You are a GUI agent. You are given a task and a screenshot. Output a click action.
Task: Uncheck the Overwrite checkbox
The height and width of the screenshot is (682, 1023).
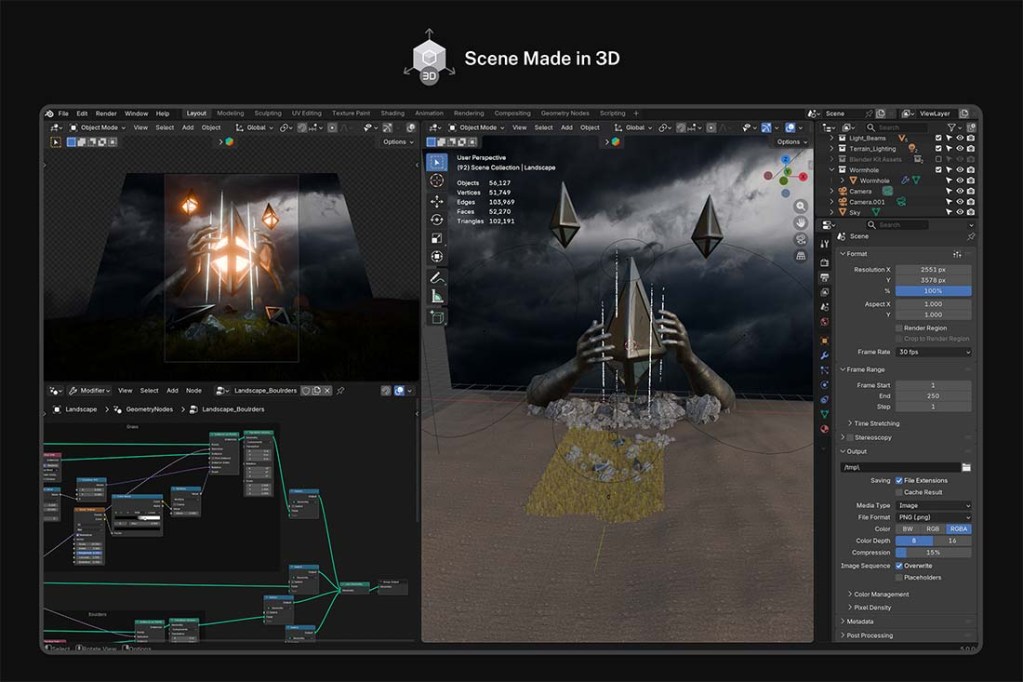pos(899,566)
